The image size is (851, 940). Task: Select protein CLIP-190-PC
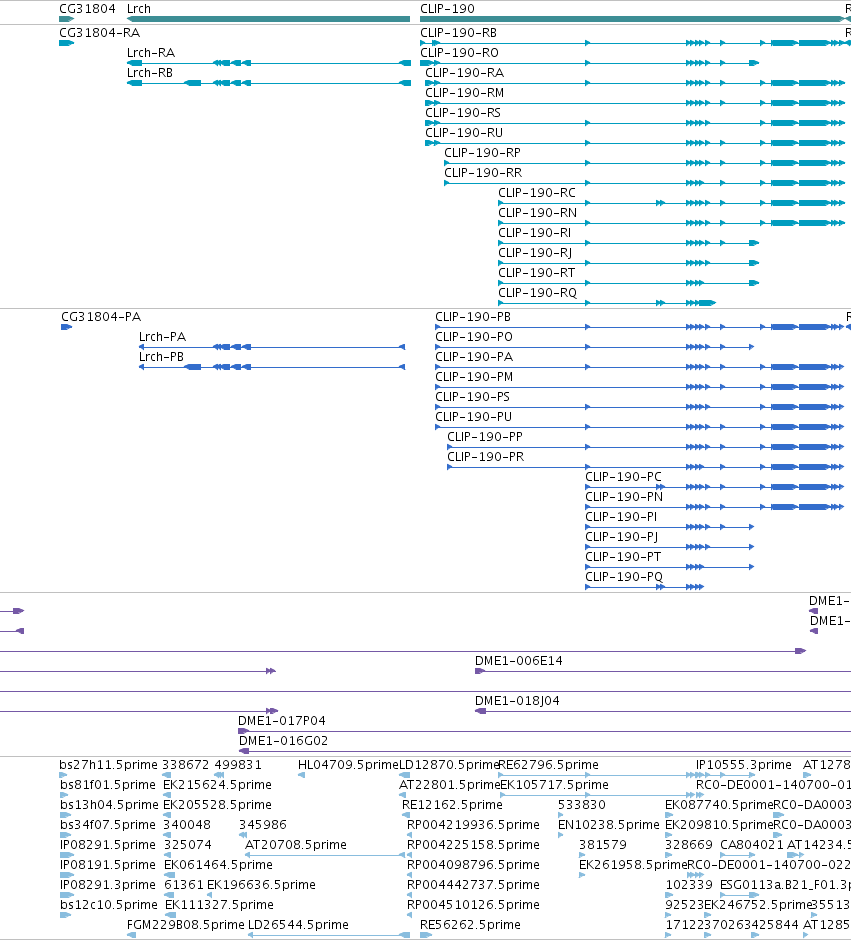[623, 477]
